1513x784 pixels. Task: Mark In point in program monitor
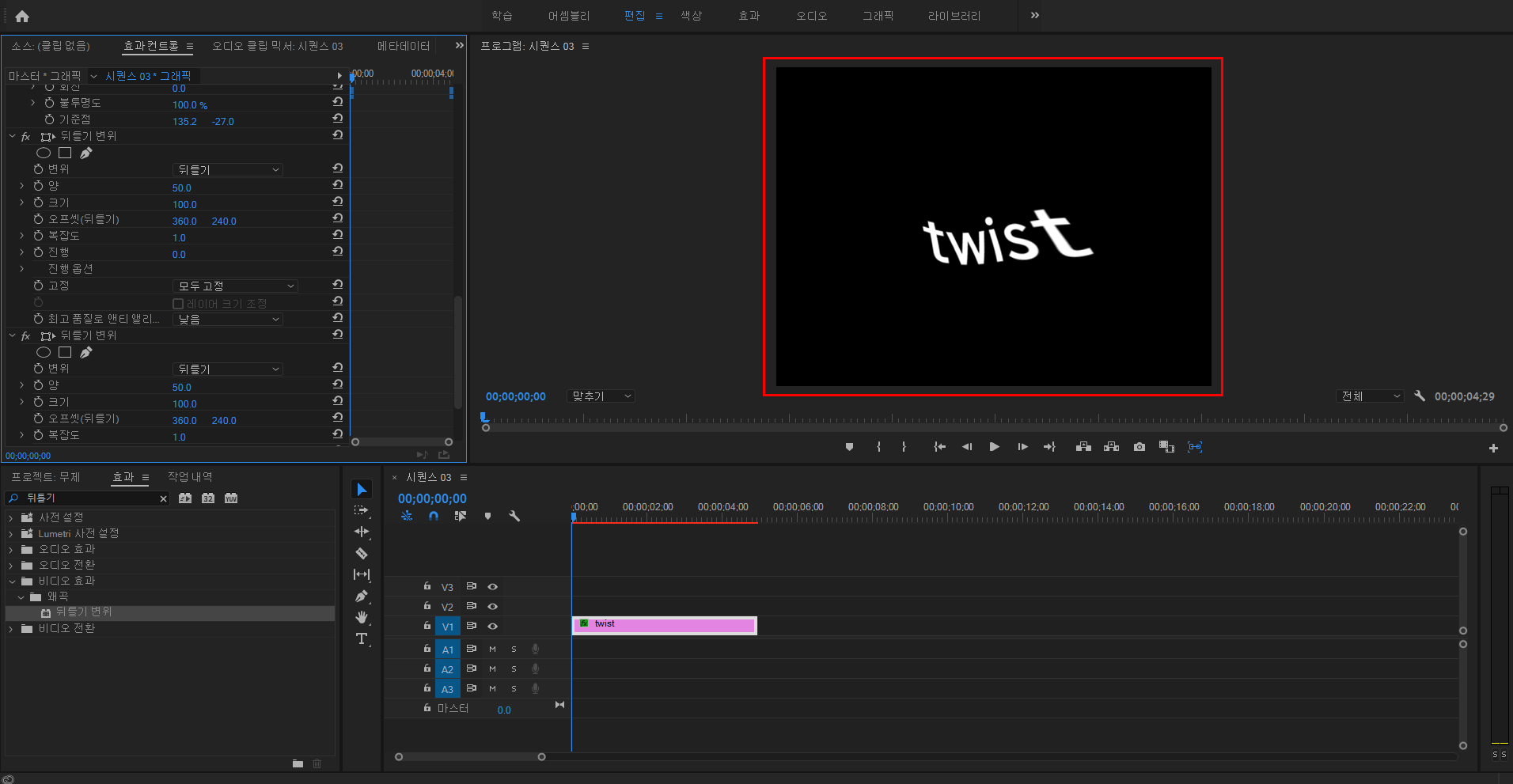tap(878, 447)
